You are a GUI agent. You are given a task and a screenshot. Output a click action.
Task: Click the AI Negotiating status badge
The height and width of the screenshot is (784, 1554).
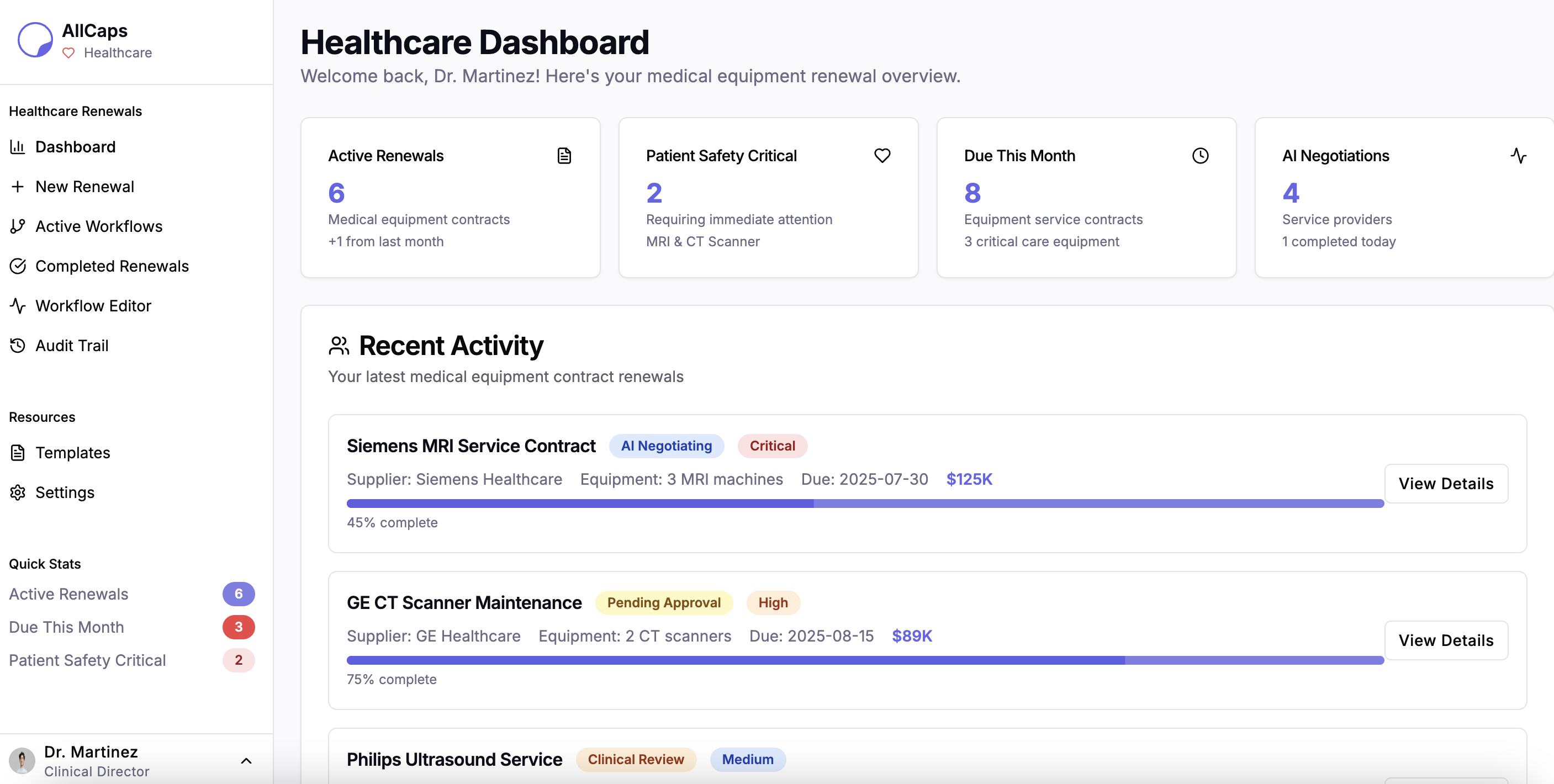(666, 446)
